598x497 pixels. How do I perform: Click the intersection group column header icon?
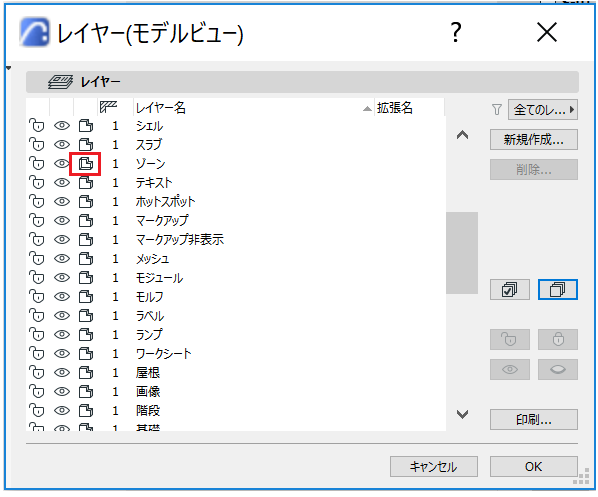[x=108, y=107]
